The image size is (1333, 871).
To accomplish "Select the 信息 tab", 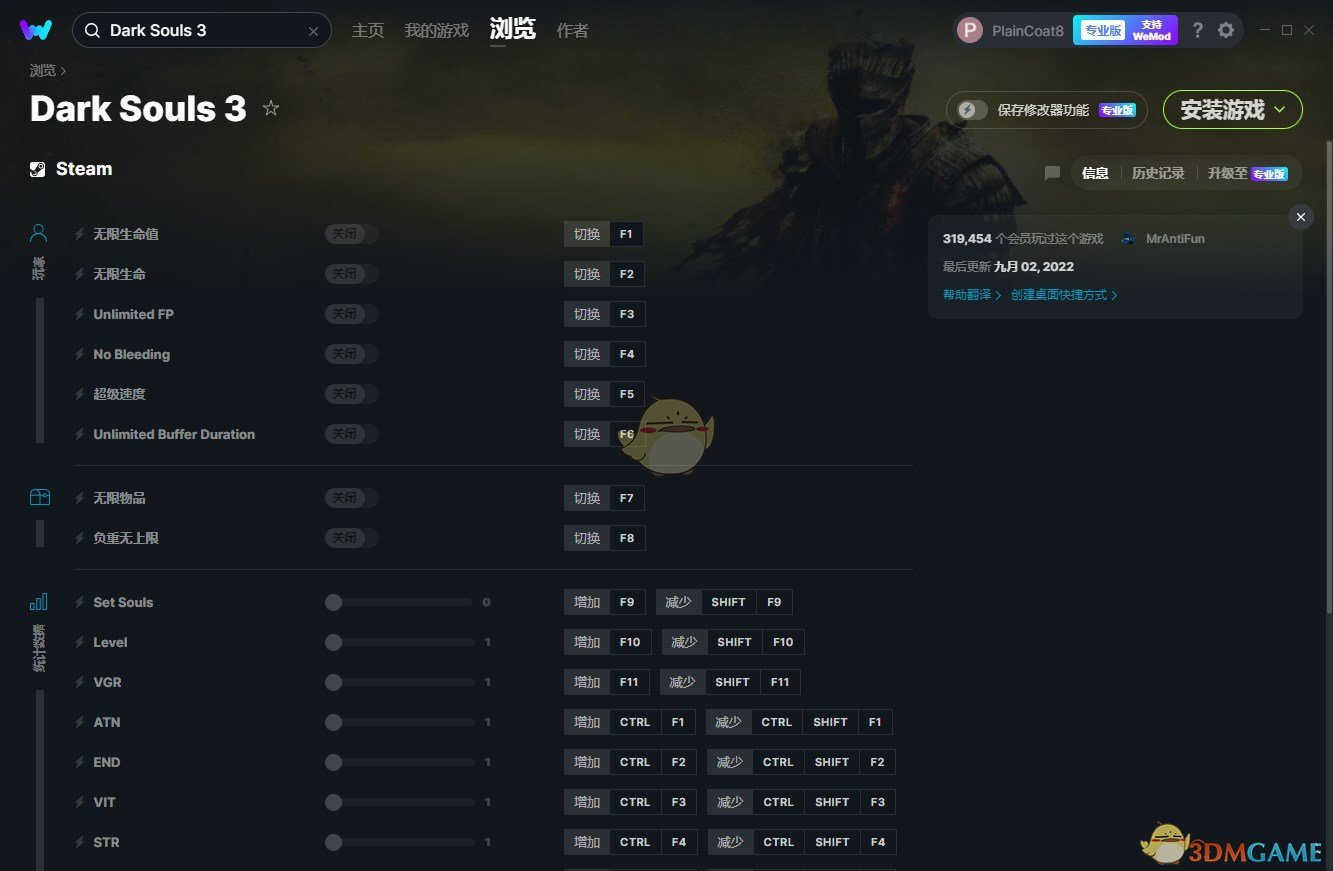I will 1095,173.
